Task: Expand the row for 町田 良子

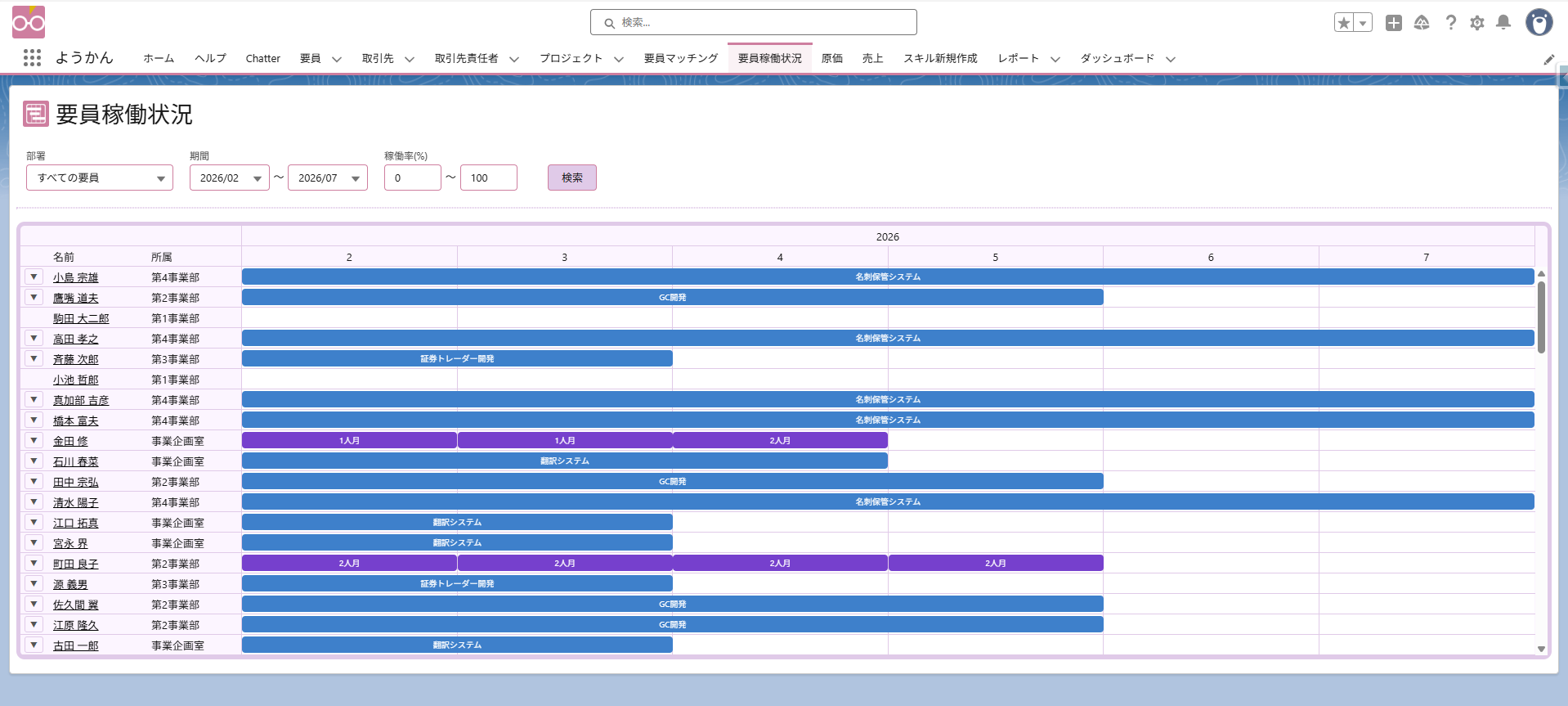Action: click(x=34, y=564)
